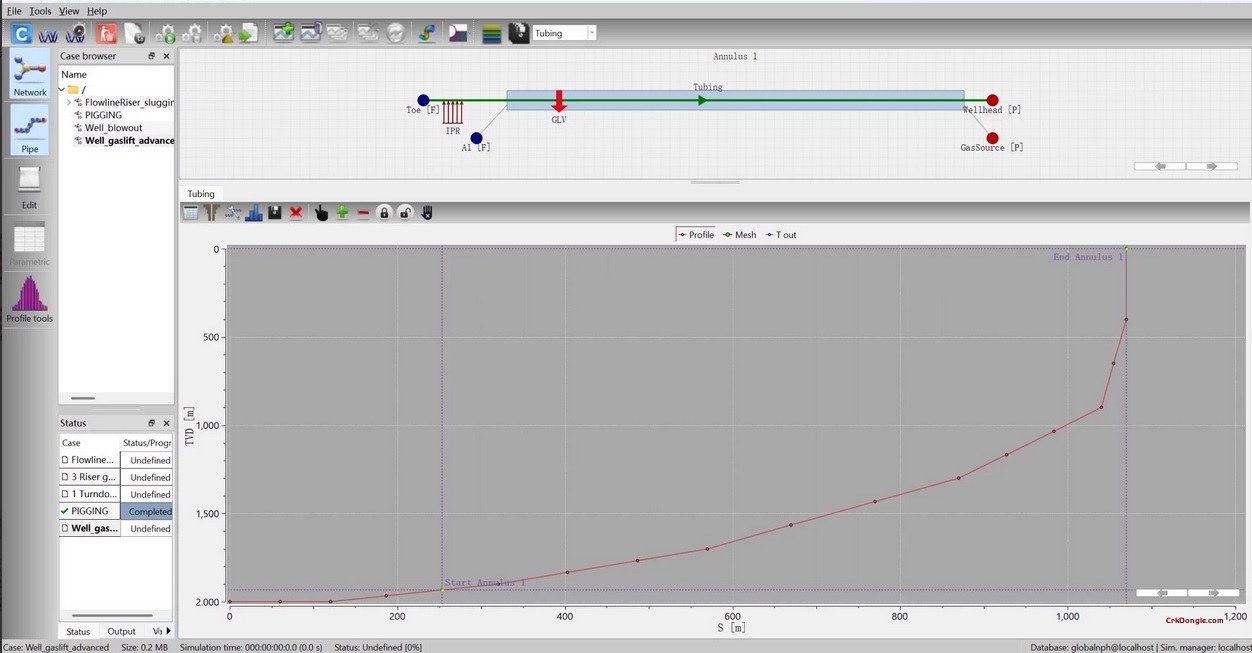Select the A1 blue node

(x=476, y=138)
